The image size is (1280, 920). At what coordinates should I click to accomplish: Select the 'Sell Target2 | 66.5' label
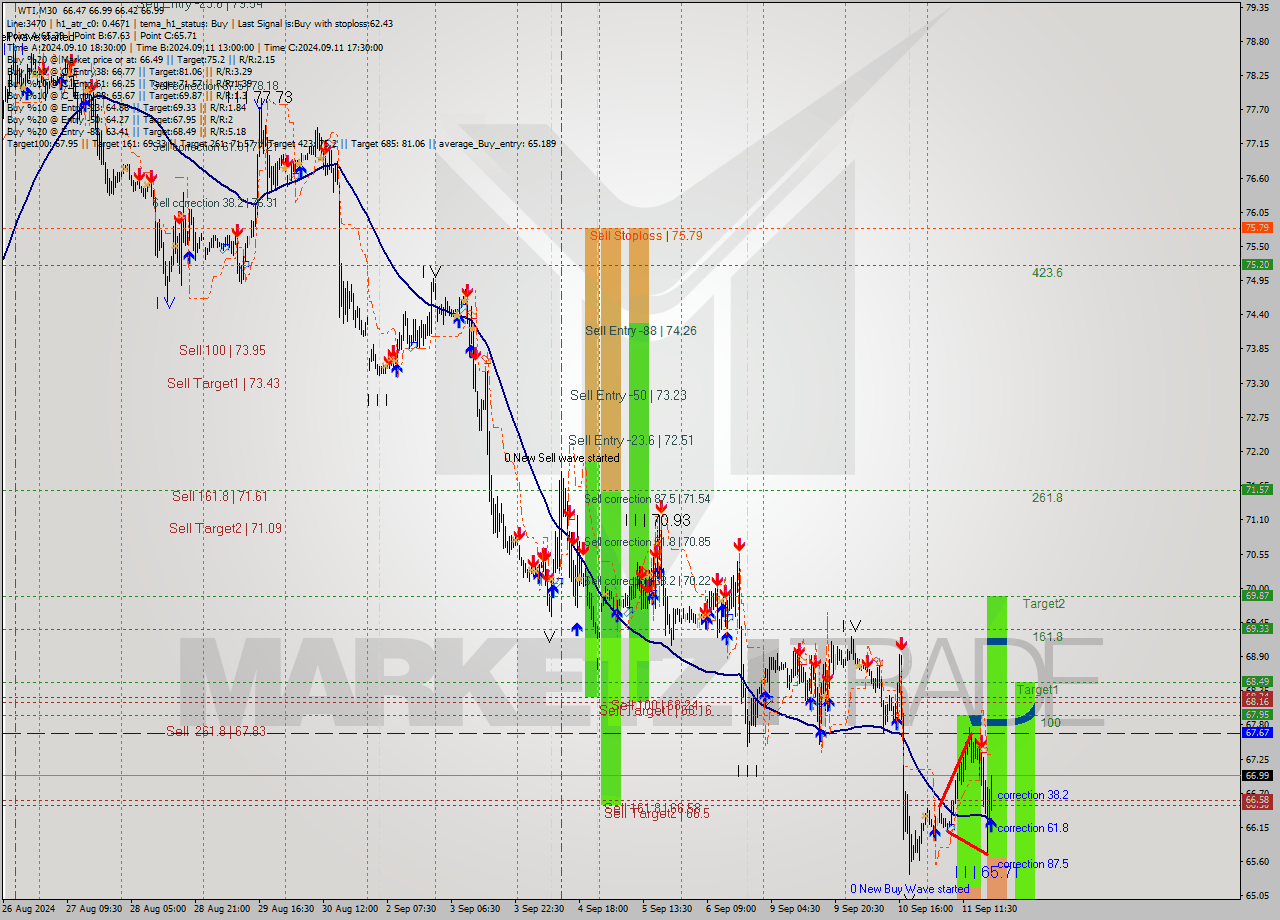(x=656, y=813)
